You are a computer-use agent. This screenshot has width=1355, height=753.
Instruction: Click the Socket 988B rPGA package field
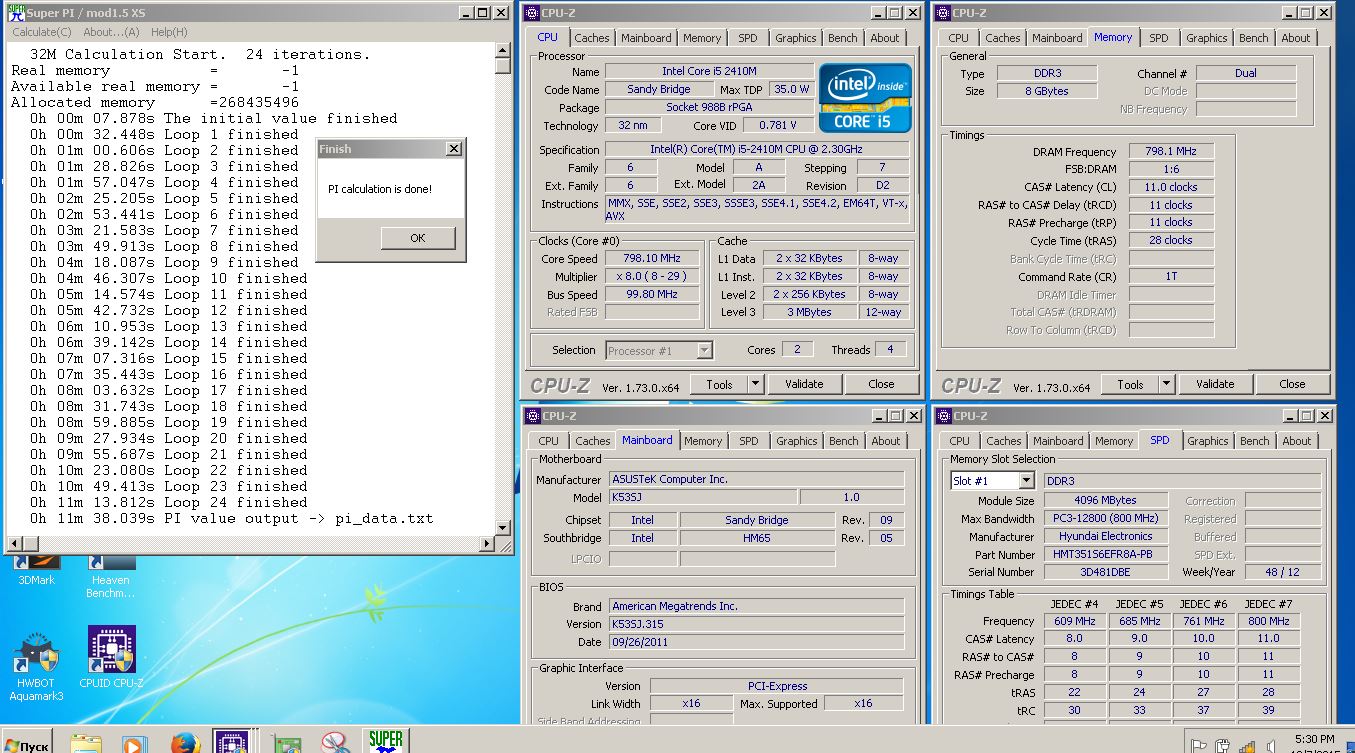coord(709,108)
